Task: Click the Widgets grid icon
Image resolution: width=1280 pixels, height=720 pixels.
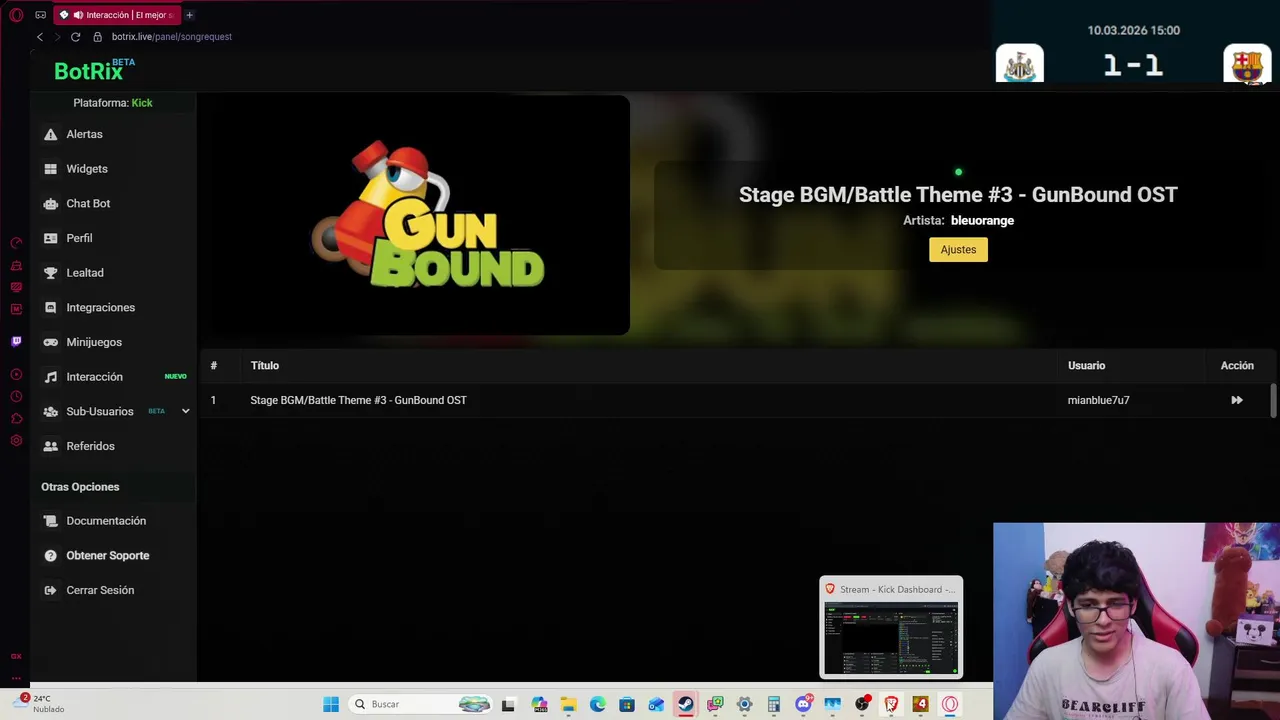Action: [x=50, y=169]
